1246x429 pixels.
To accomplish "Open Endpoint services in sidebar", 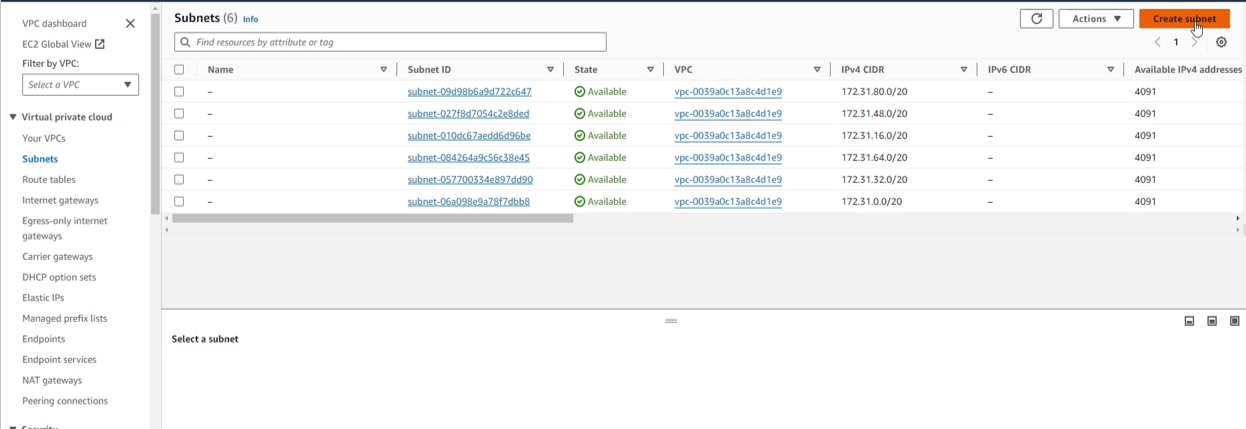I will click(x=59, y=359).
